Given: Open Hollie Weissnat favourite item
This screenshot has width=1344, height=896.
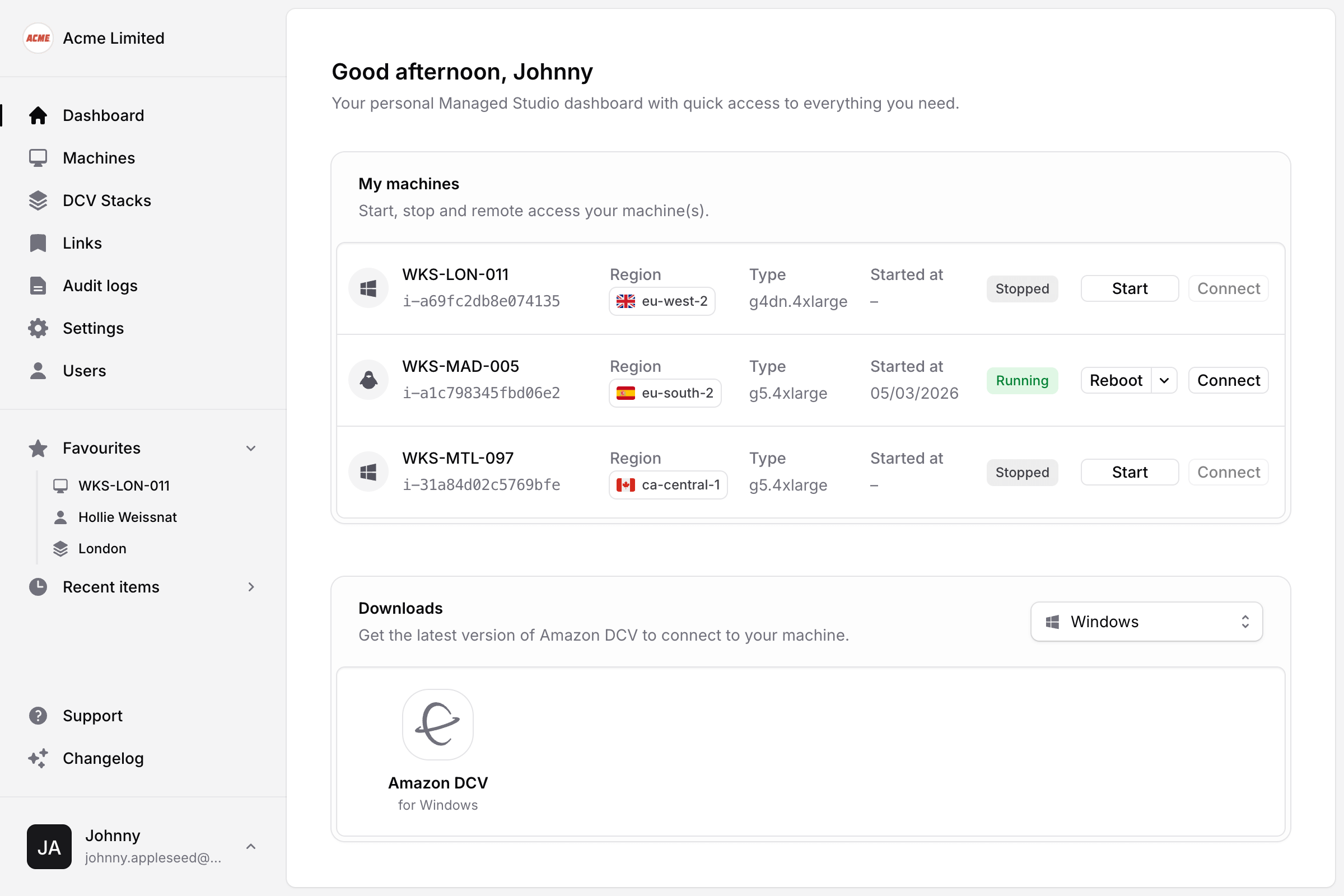Looking at the screenshot, I should coord(127,517).
